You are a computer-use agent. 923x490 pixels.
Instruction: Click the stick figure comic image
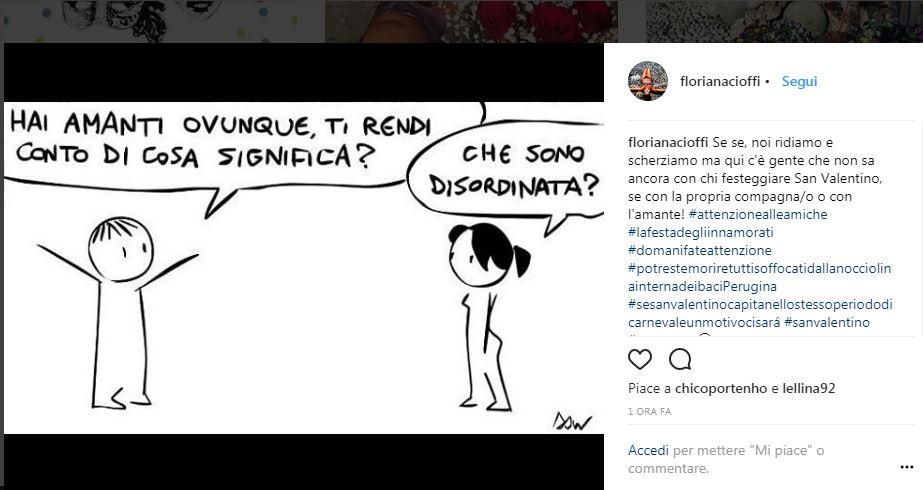click(x=304, y=268)
